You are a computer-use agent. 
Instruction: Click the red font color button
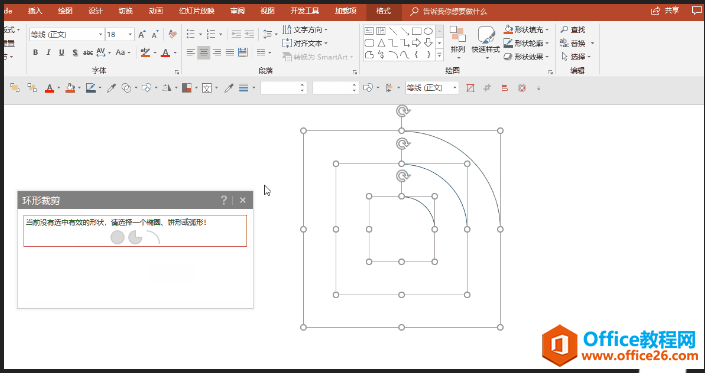165,53
